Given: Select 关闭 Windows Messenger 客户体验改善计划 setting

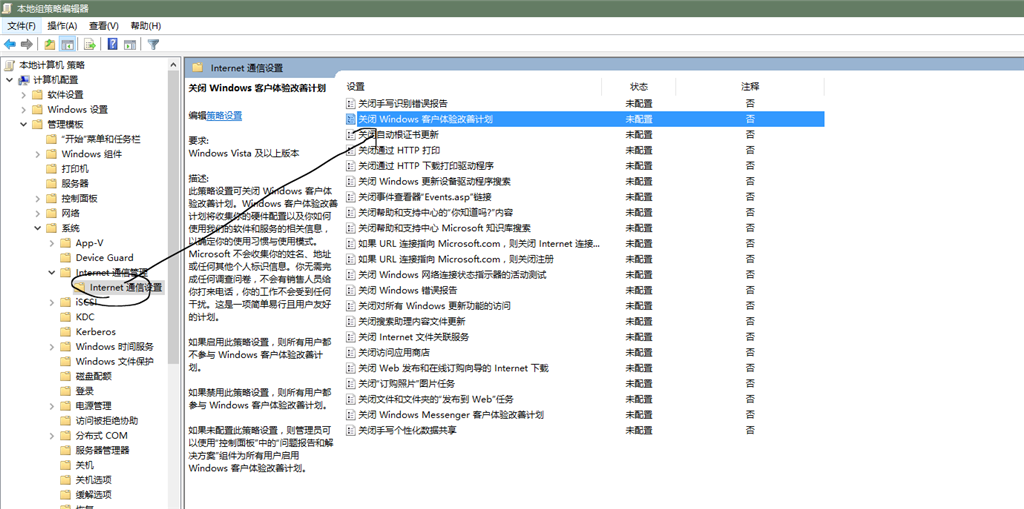Looking at the screenshot, I should coord(451,415).
